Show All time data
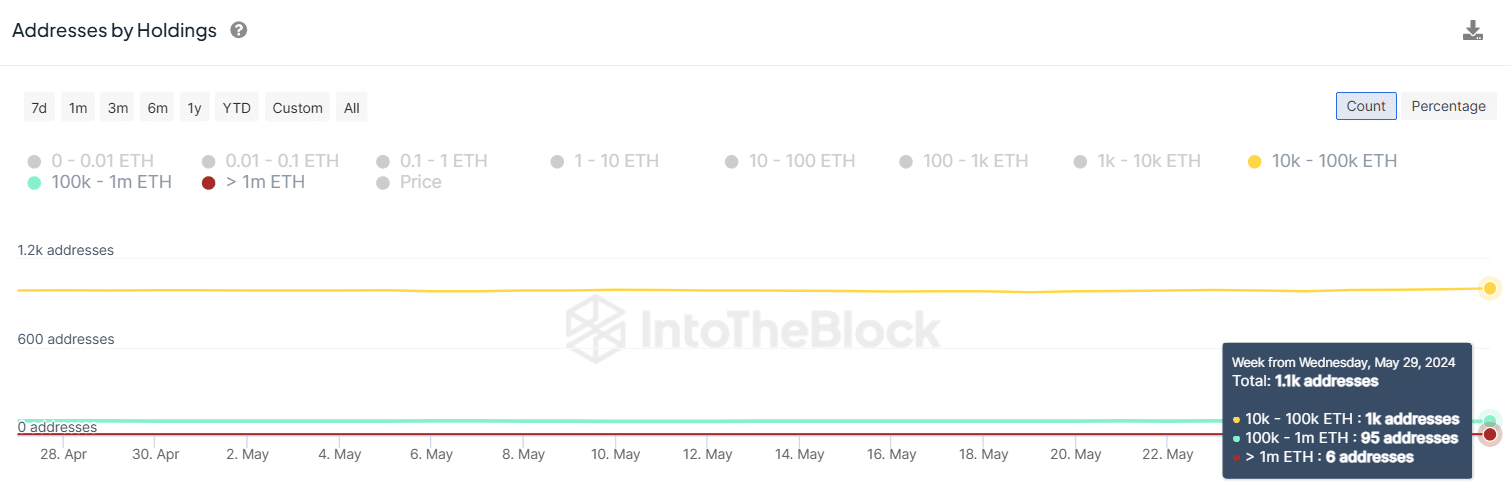 (x=352, y=107)
